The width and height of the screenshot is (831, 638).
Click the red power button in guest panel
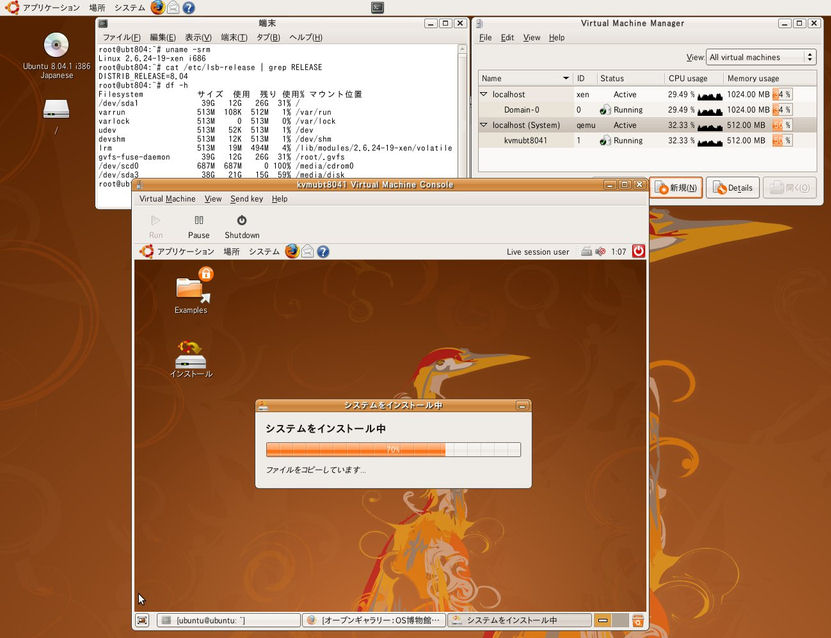point(638,251)
